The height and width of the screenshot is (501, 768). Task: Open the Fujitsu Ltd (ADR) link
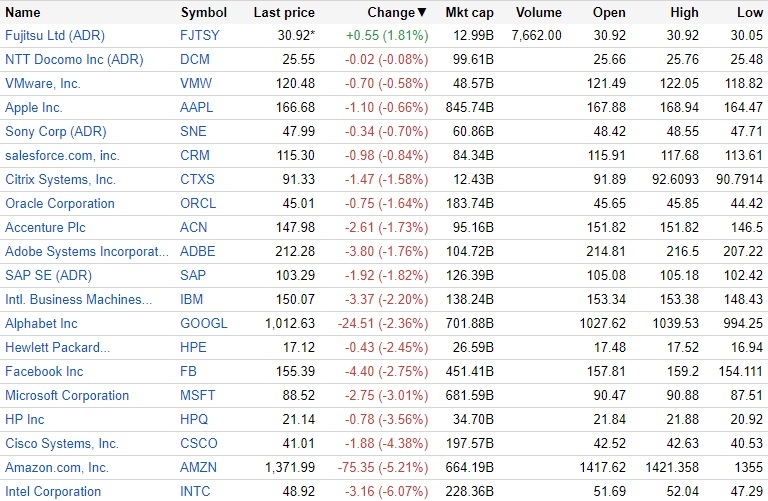click(54, 36)
